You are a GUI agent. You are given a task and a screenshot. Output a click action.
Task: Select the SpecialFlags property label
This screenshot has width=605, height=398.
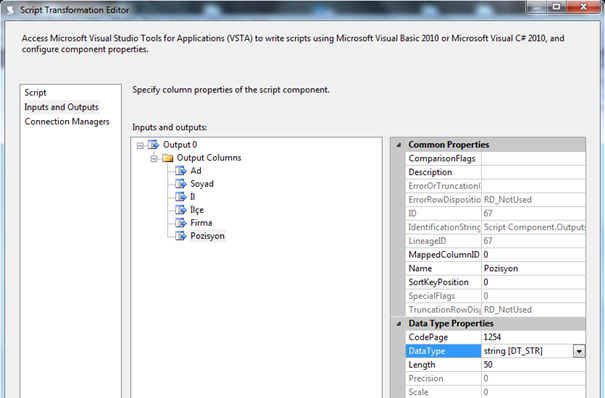tap(432, 296)
